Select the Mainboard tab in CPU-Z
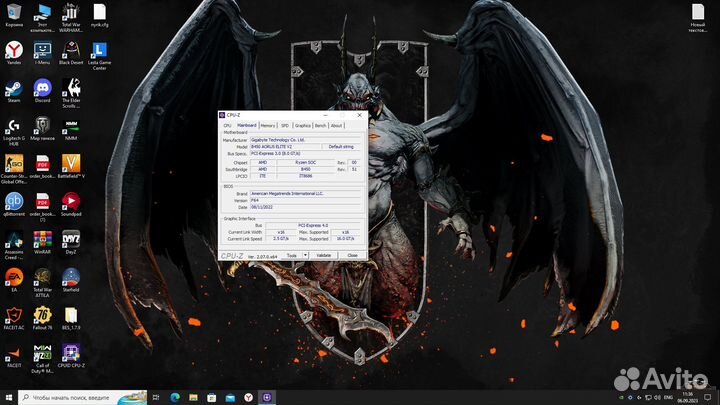Image resolution: width=720 pixels, height=405 pixels. pos(247,125)
